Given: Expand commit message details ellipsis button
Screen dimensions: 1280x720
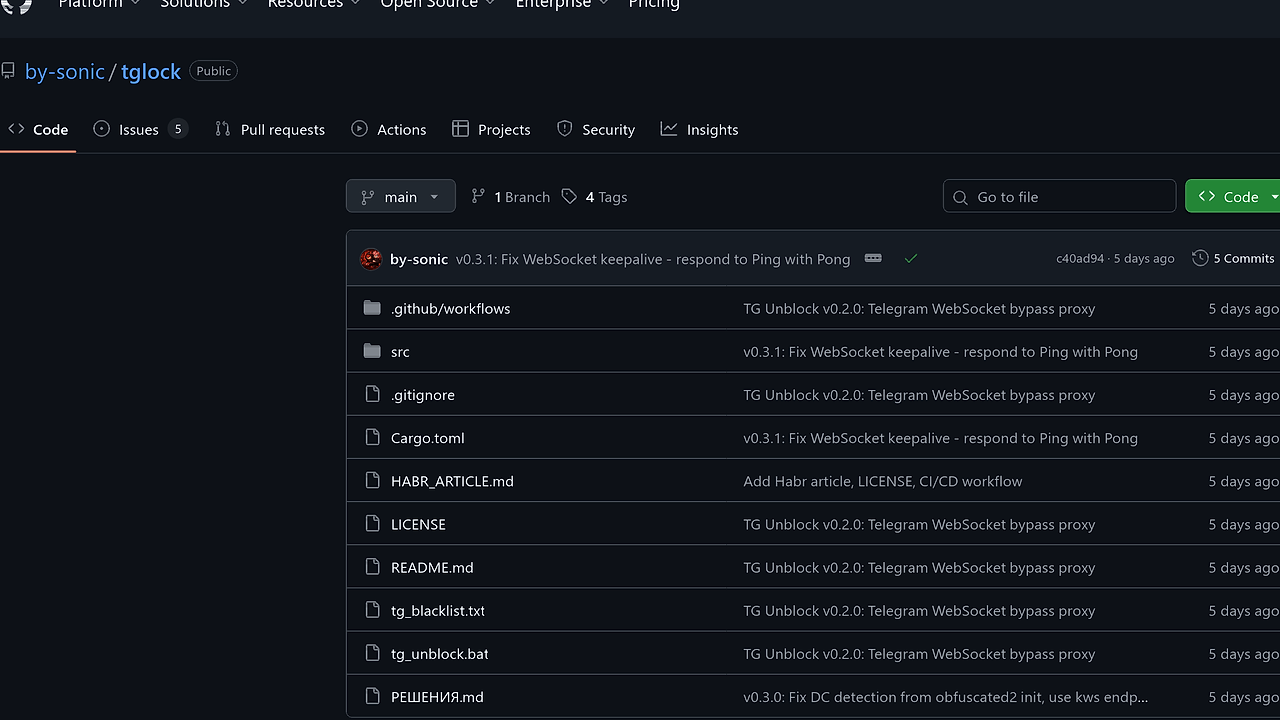Looking at the screenshot, I should click(x=873, y=258).
